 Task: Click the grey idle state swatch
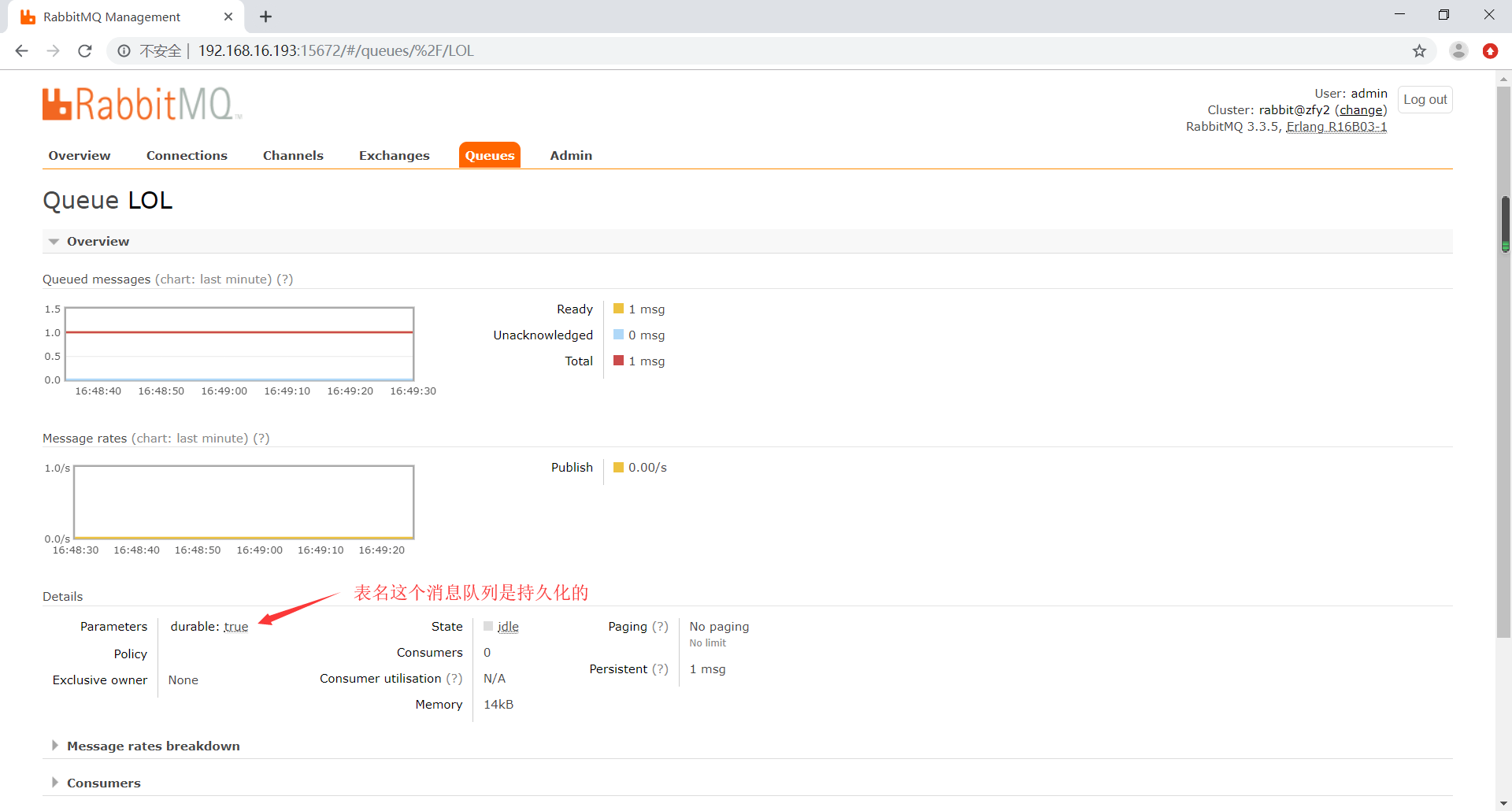(x=488, y=626)
